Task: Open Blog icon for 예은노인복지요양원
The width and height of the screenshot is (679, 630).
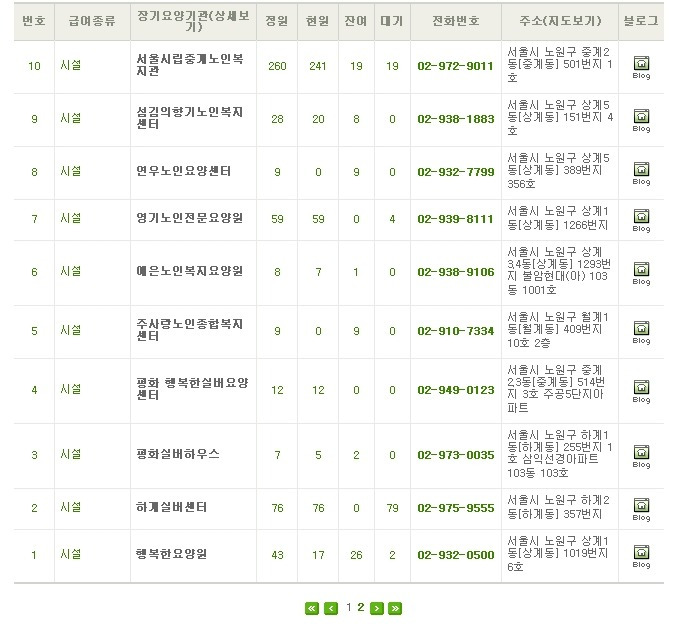Action: click(x=641, y=273)
